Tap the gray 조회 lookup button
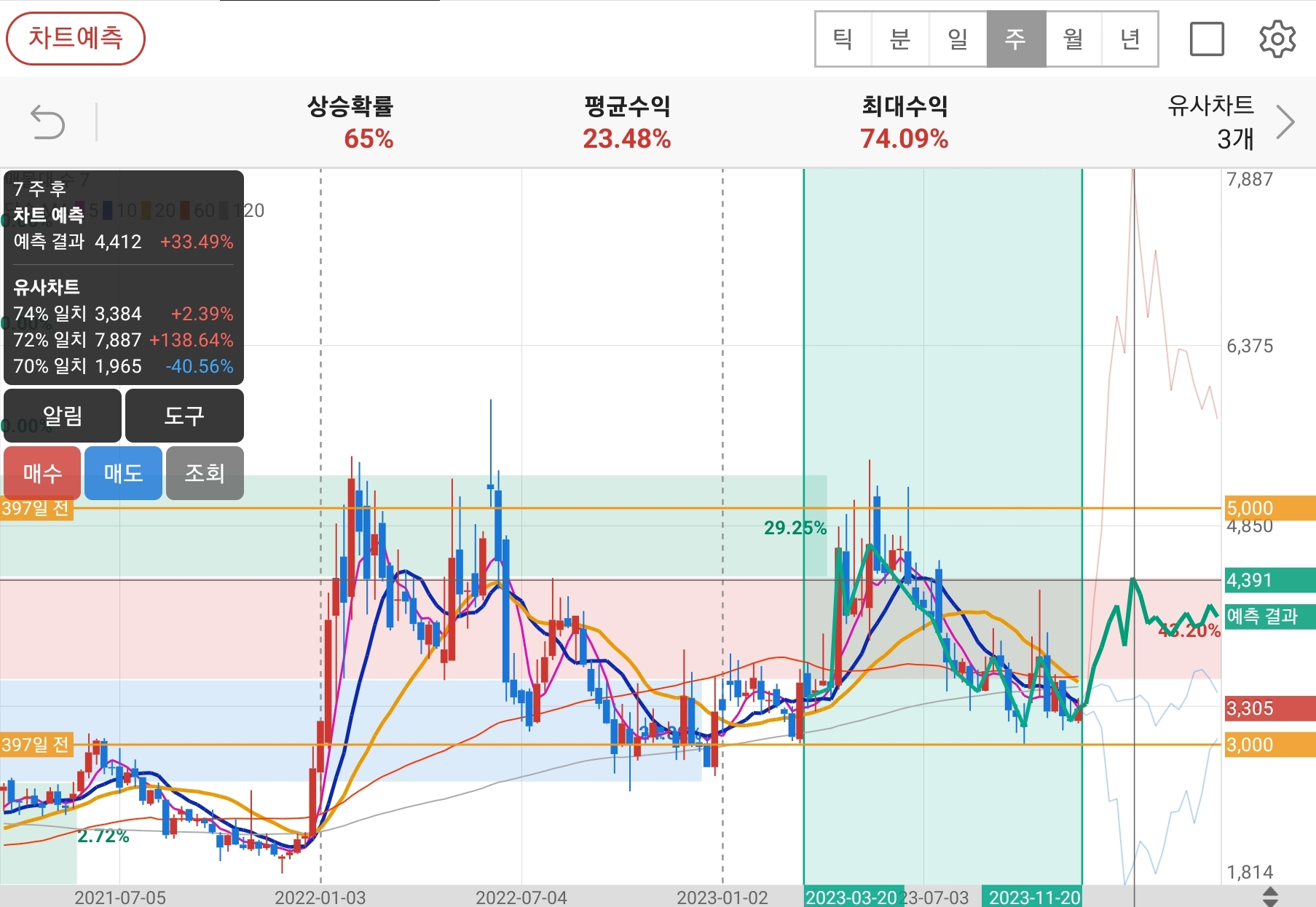The height and width of the screenshot is (907, 1316). coord(205,473)
